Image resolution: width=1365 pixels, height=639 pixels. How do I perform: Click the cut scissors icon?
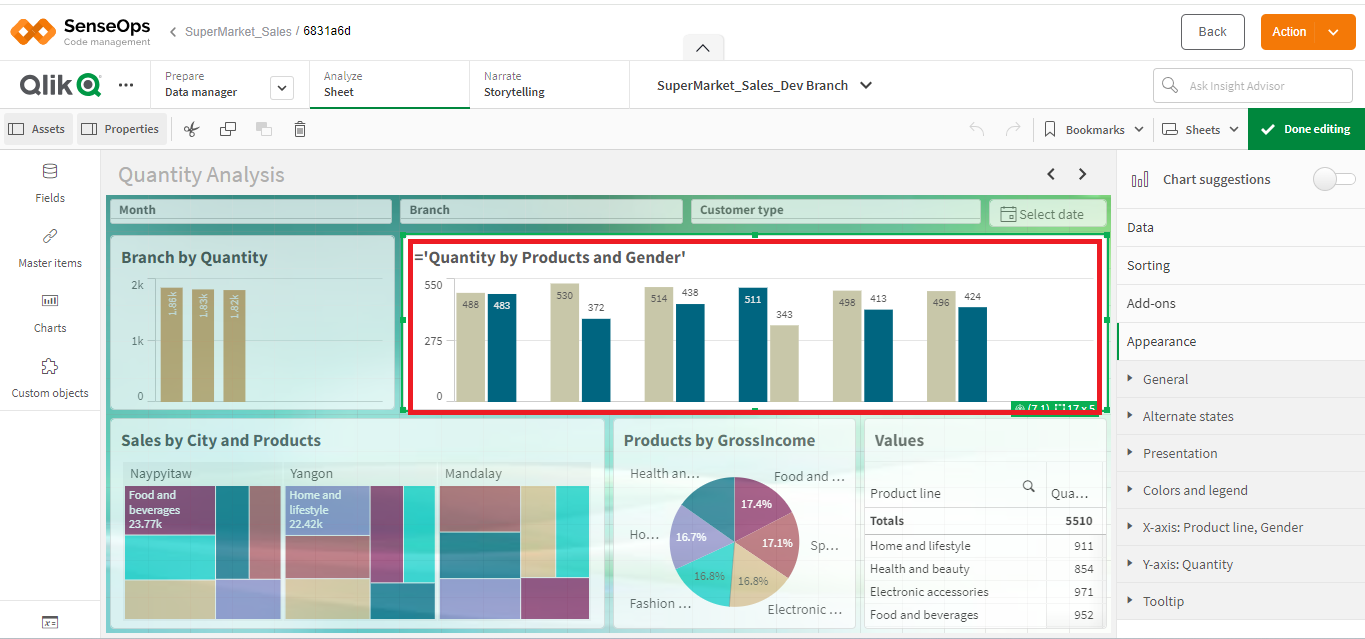tap(192, 129)
